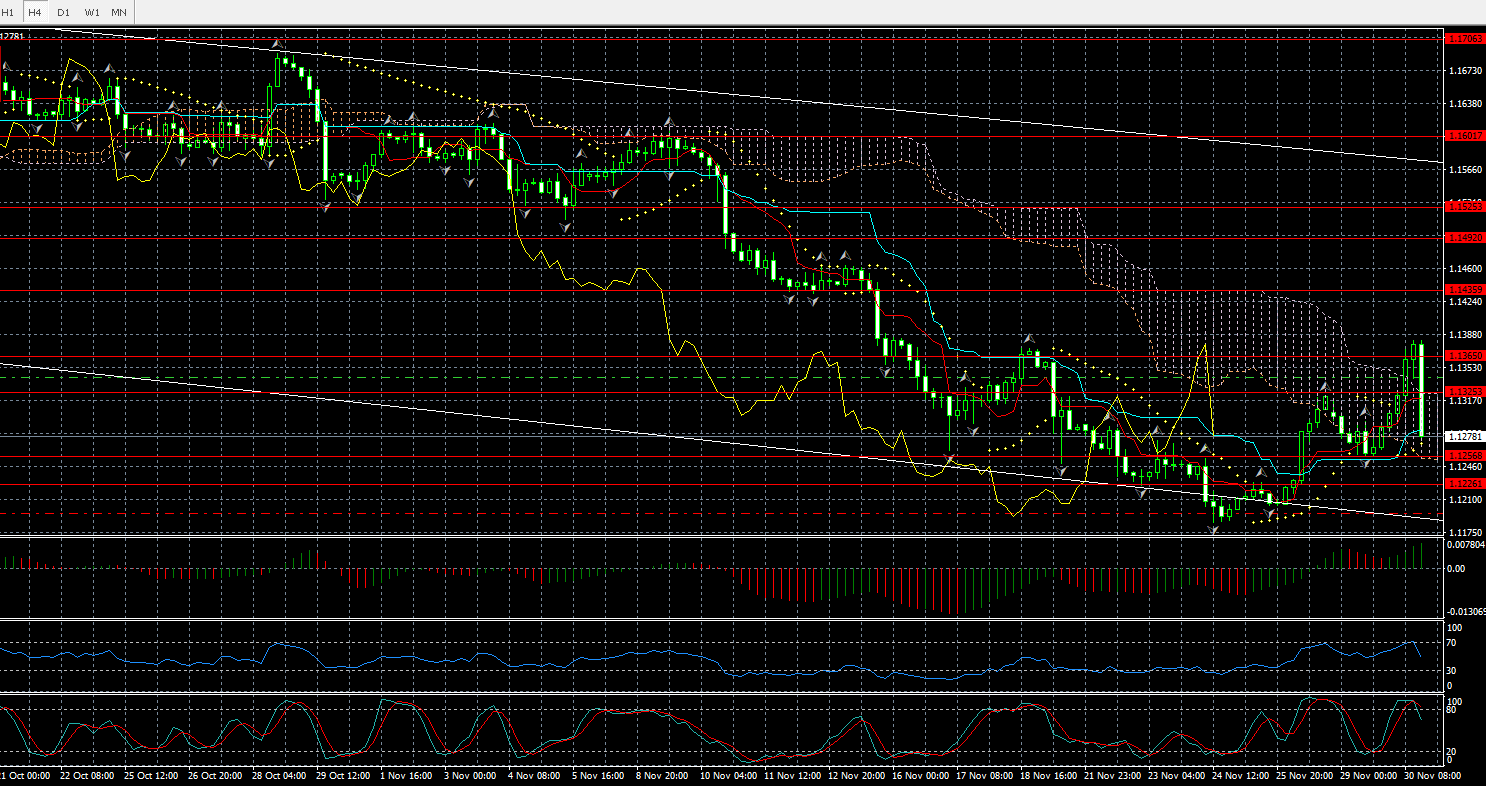
Task: Click the red 1.13650 price level label
Action: 1465,356
